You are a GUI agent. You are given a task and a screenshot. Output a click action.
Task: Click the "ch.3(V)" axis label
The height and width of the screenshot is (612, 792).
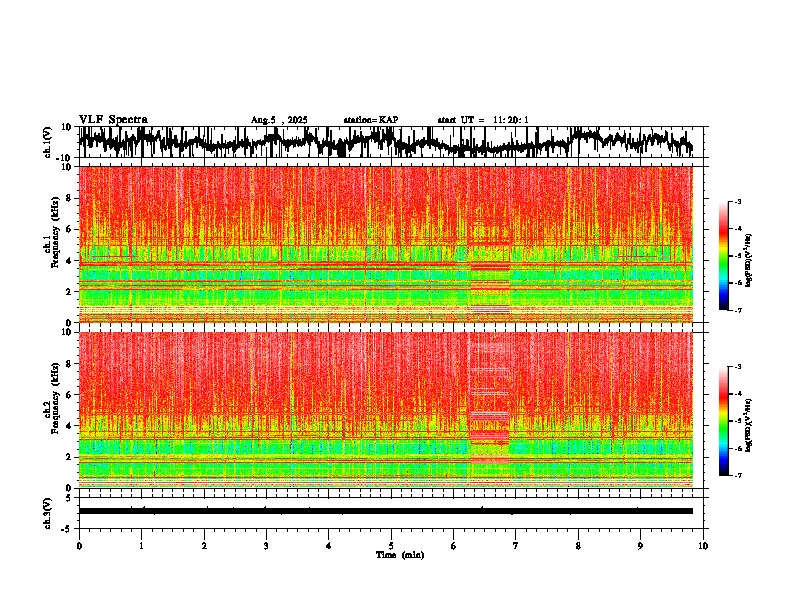point(48,513)
